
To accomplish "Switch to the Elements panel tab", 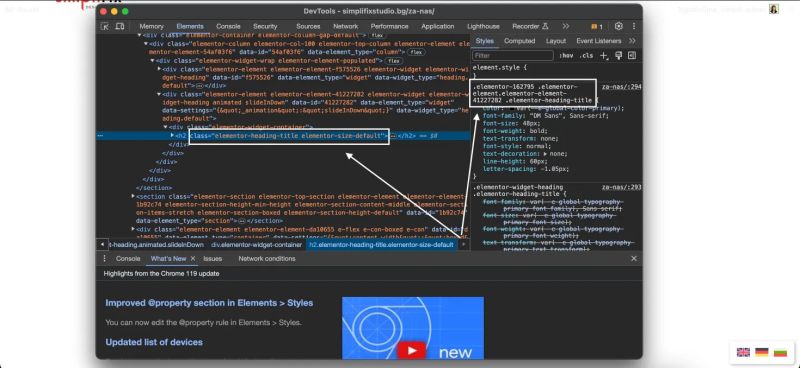I will click(x=190, y=27).
